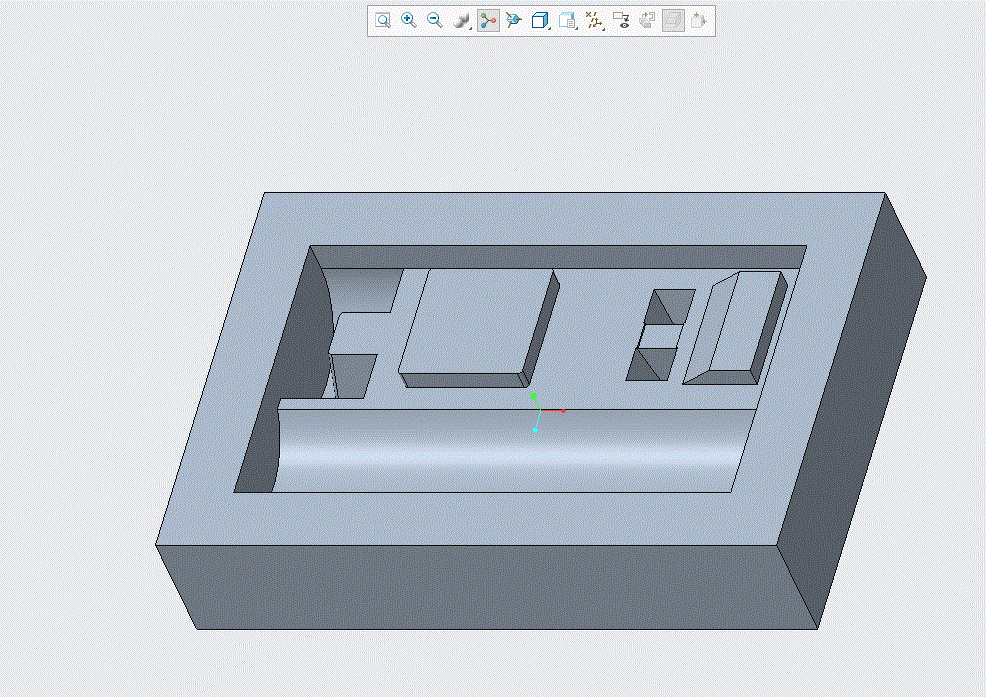Click the grayed-out square toolbar button

(x=673, y=20)
